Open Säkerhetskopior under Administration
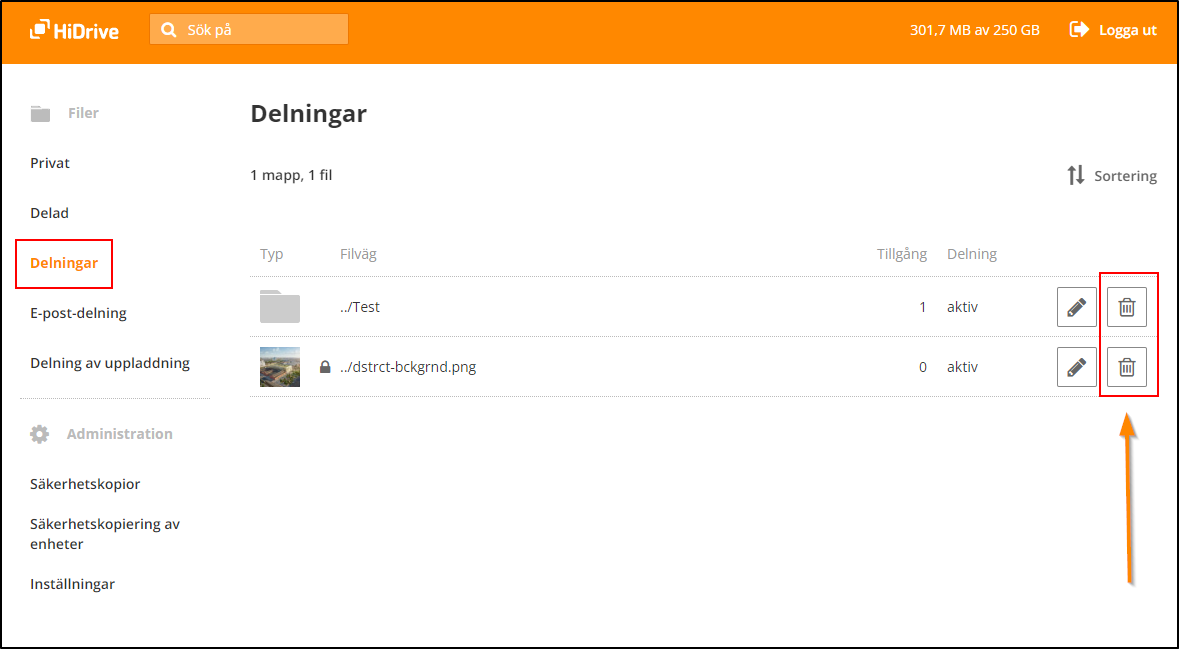 [x=85, y=484]
